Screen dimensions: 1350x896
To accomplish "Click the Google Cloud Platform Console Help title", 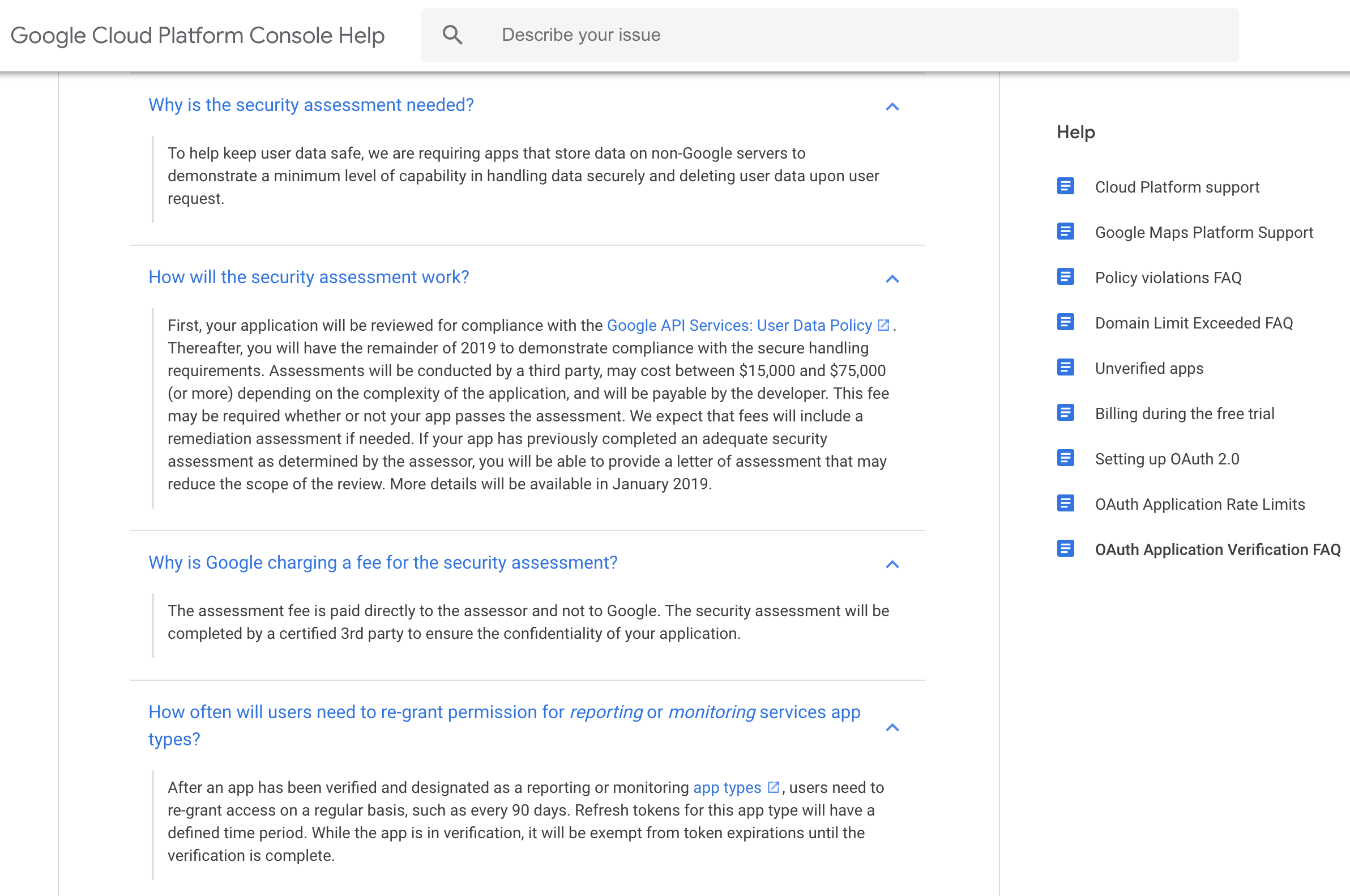I will tap(198, 36).
